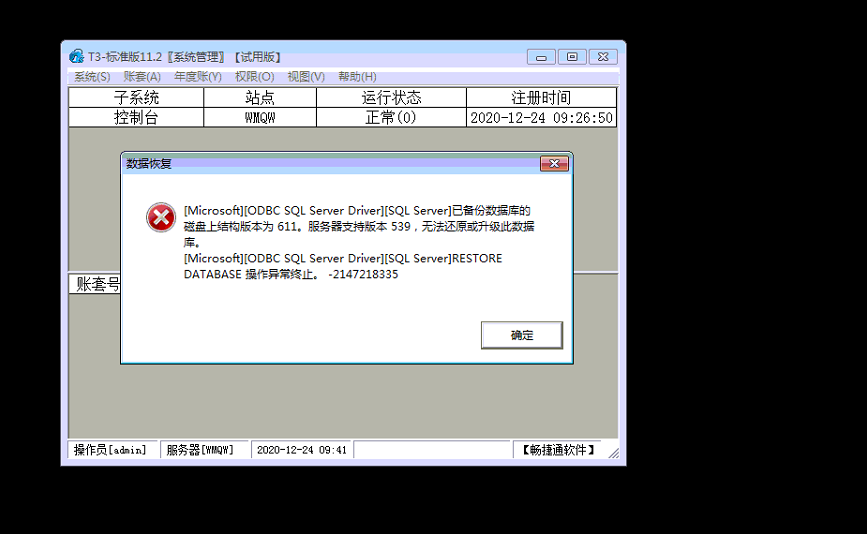Screen dimensions: 867x534
Task: Click the T3 application icon in title bar
Action: (x=76, y=56)
